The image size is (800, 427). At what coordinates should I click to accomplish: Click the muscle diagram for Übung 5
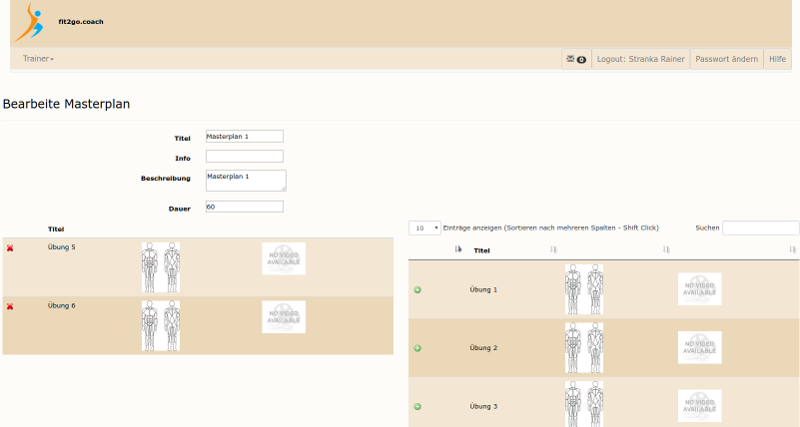click(160, 267)
